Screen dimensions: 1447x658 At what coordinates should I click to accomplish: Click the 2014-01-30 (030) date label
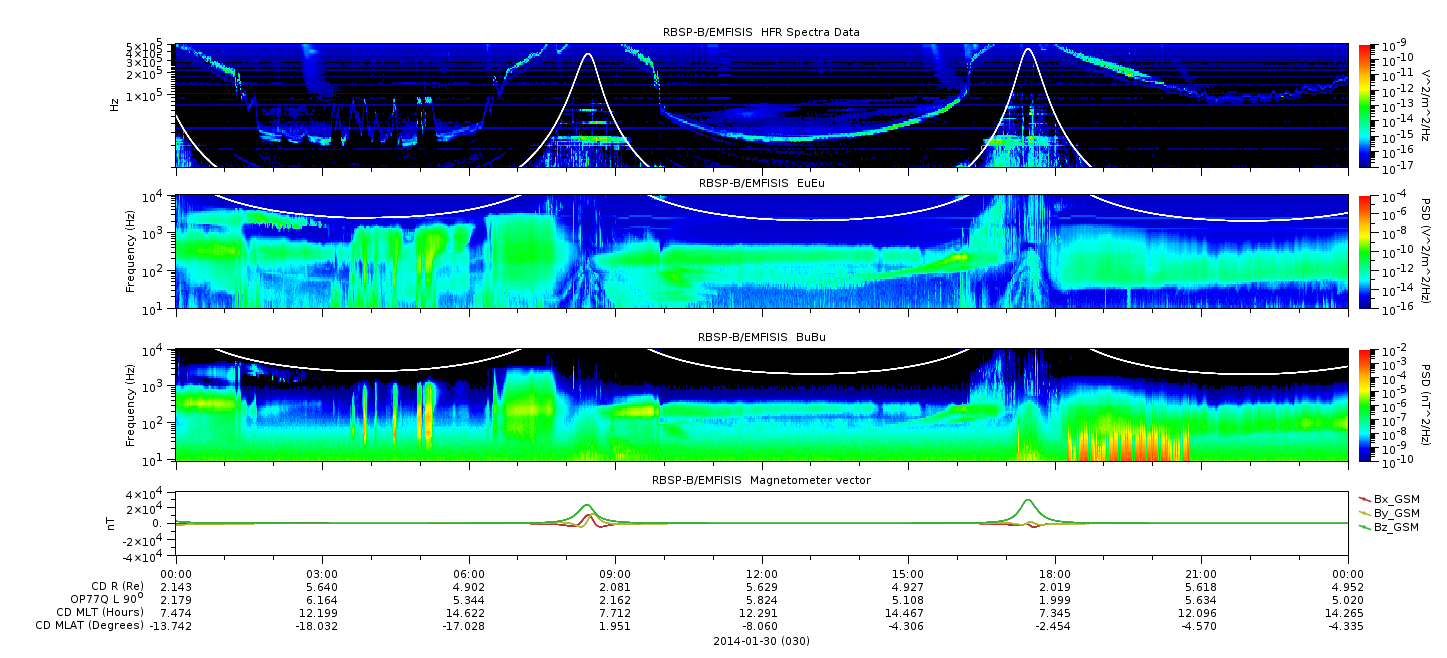761,641
